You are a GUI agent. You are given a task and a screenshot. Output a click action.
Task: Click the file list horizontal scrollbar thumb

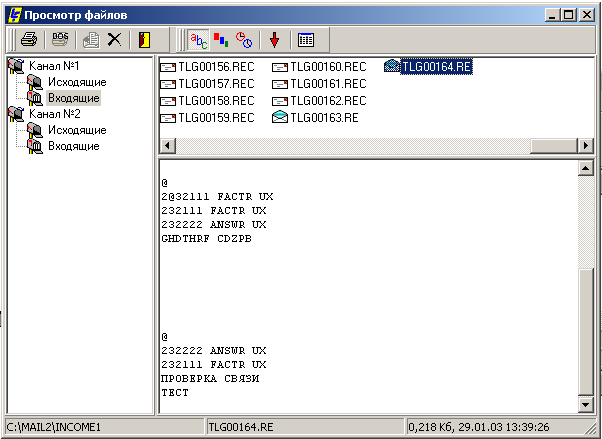coord(554,146)
